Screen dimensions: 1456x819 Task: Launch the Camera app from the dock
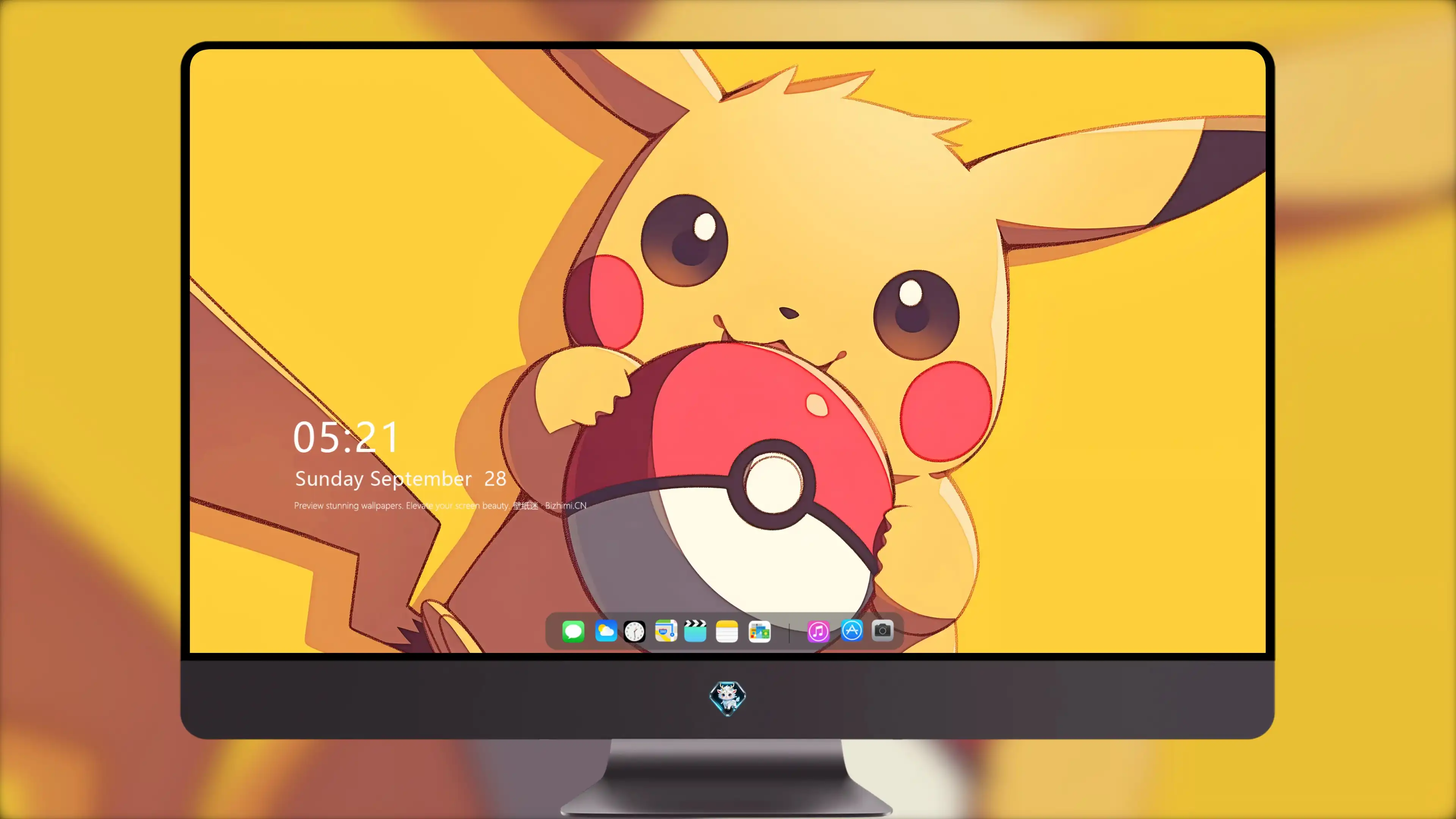coord(882,630)
